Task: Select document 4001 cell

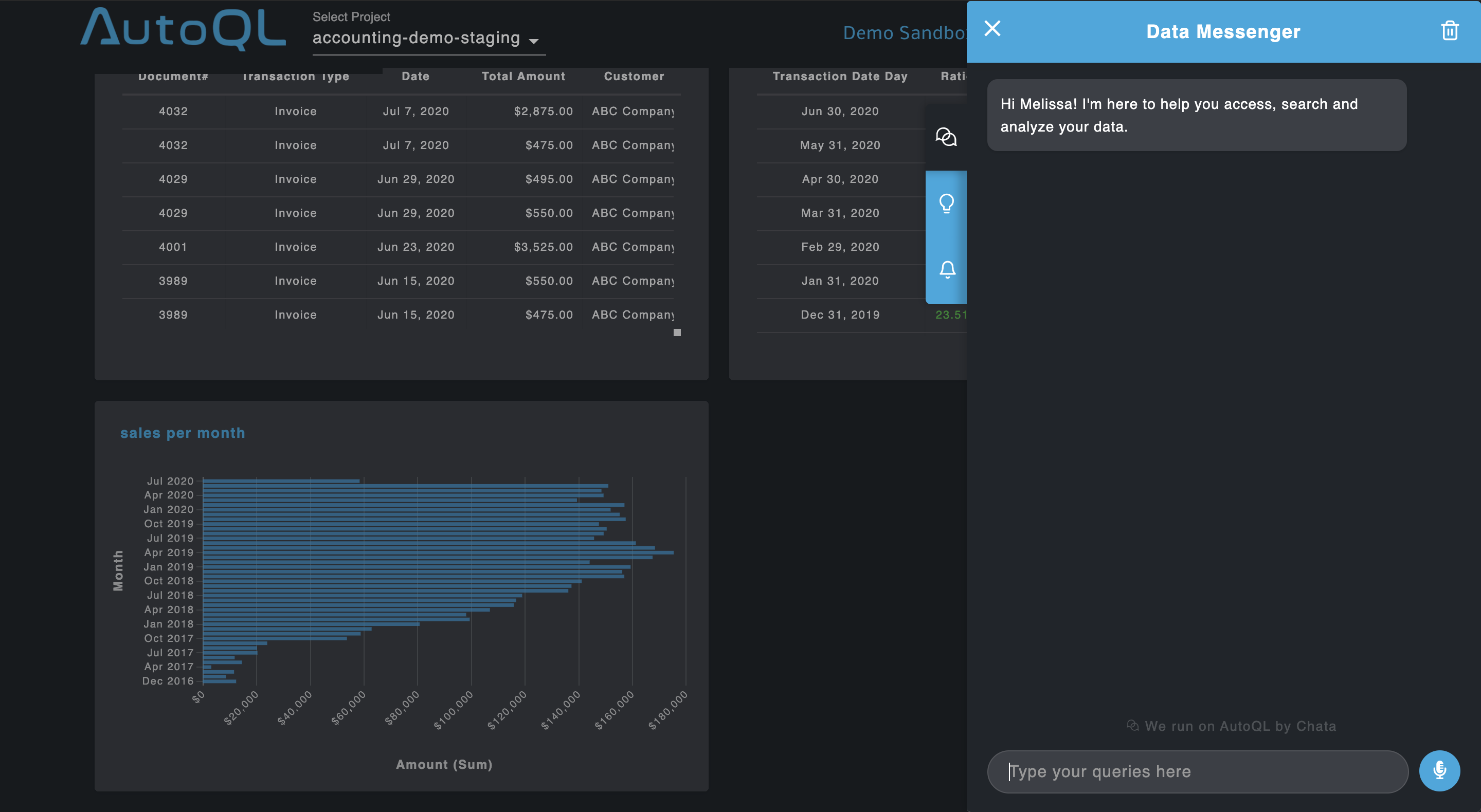Action: [173, 247]
